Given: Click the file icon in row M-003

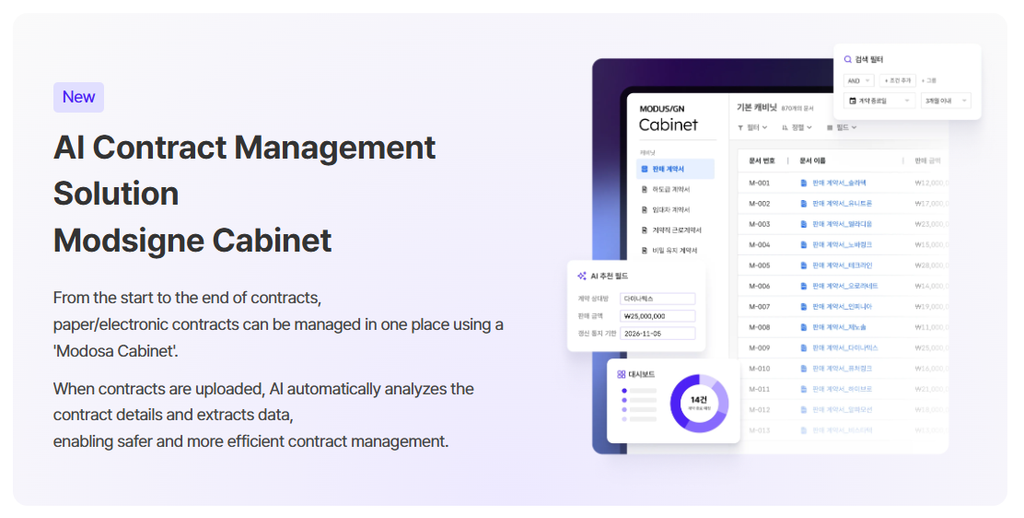Looking at the screenshot, I should point(804,224).
